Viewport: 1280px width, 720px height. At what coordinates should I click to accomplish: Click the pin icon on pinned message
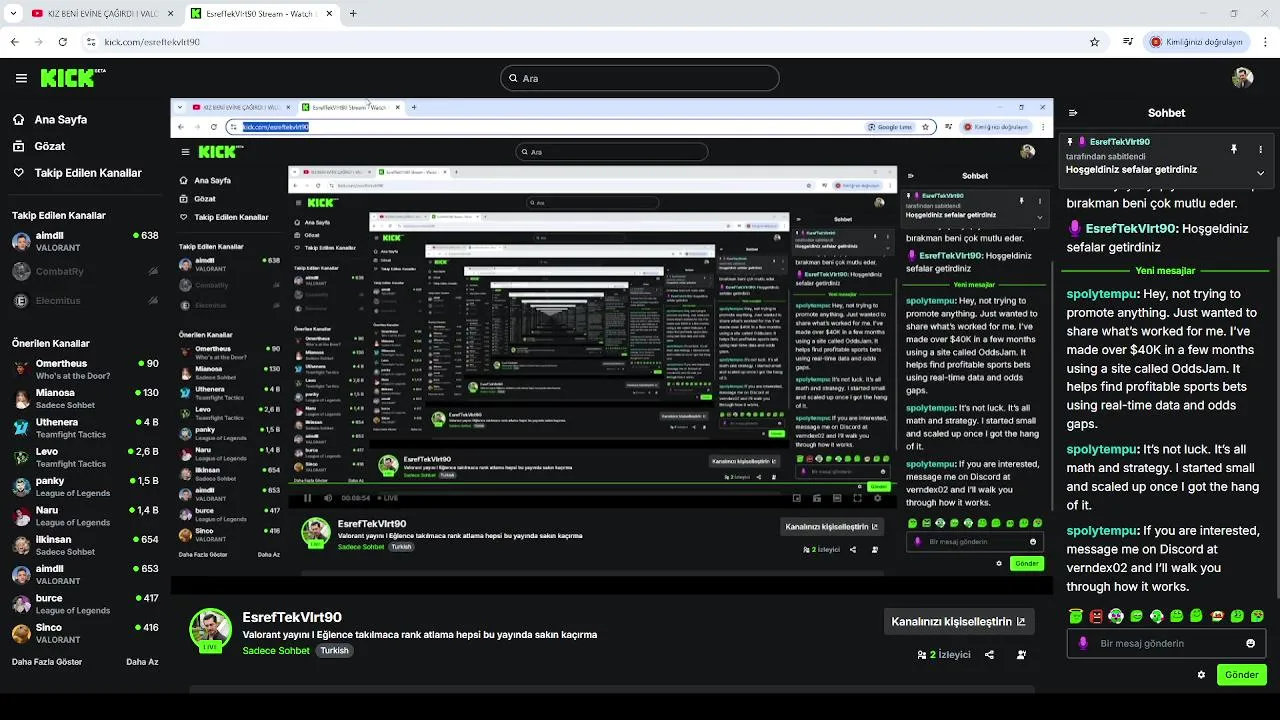1234,149
